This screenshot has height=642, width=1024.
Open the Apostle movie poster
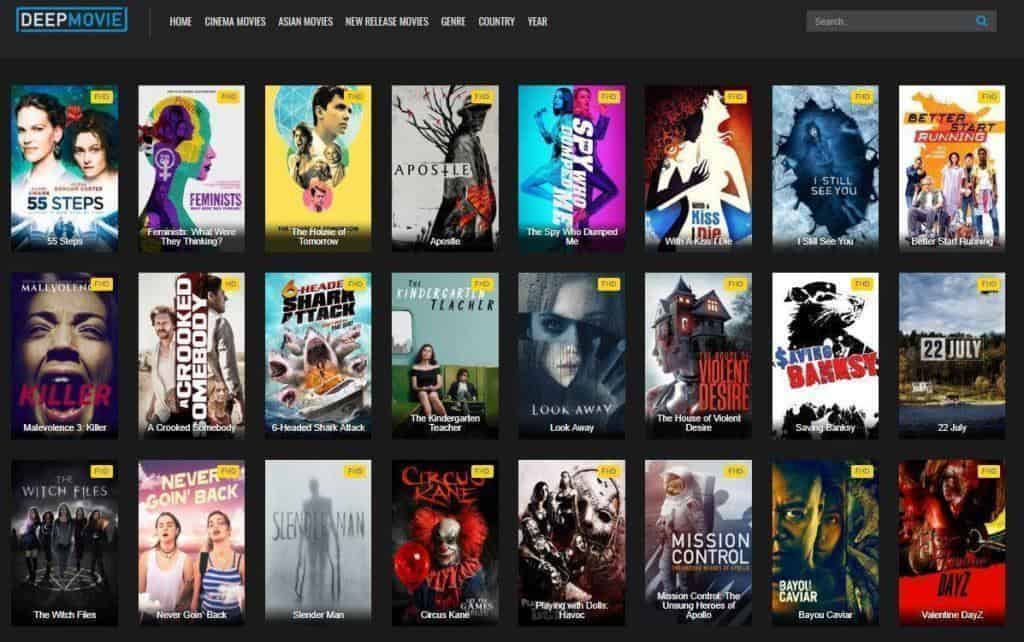[x=445, y=168]
